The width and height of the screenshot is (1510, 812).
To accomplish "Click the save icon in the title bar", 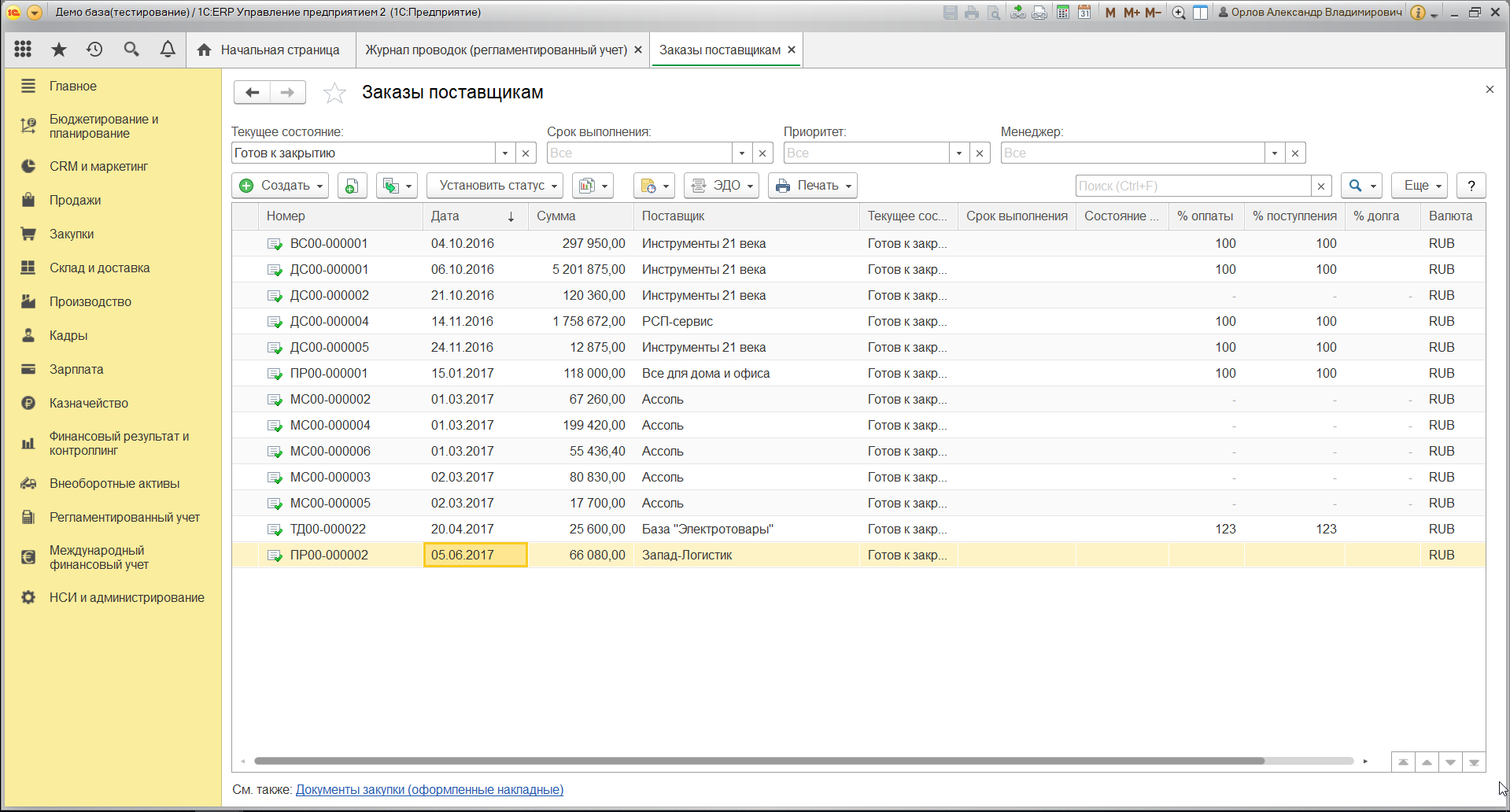I will (951, 13).
